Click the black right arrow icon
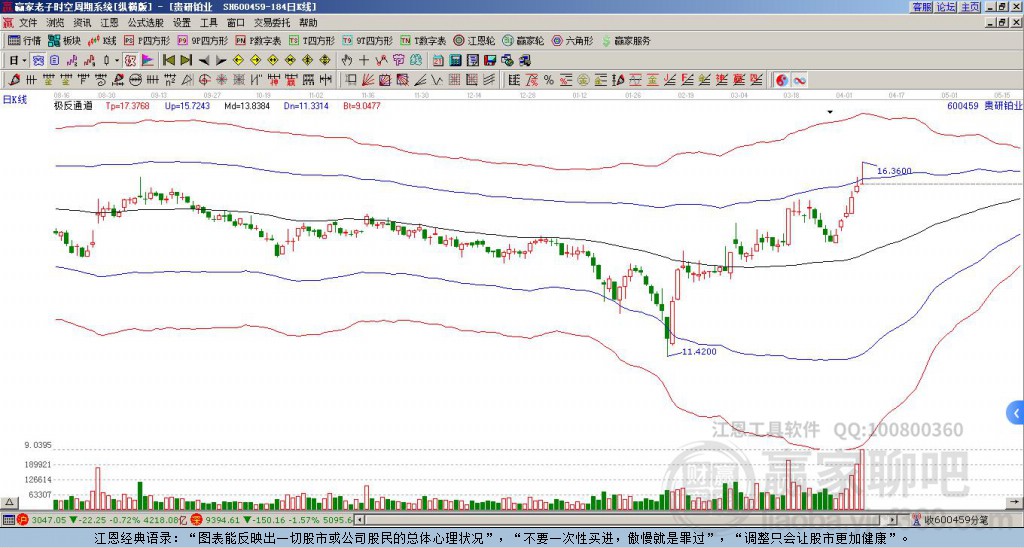 pyautogui.click(x=221, y=61)
